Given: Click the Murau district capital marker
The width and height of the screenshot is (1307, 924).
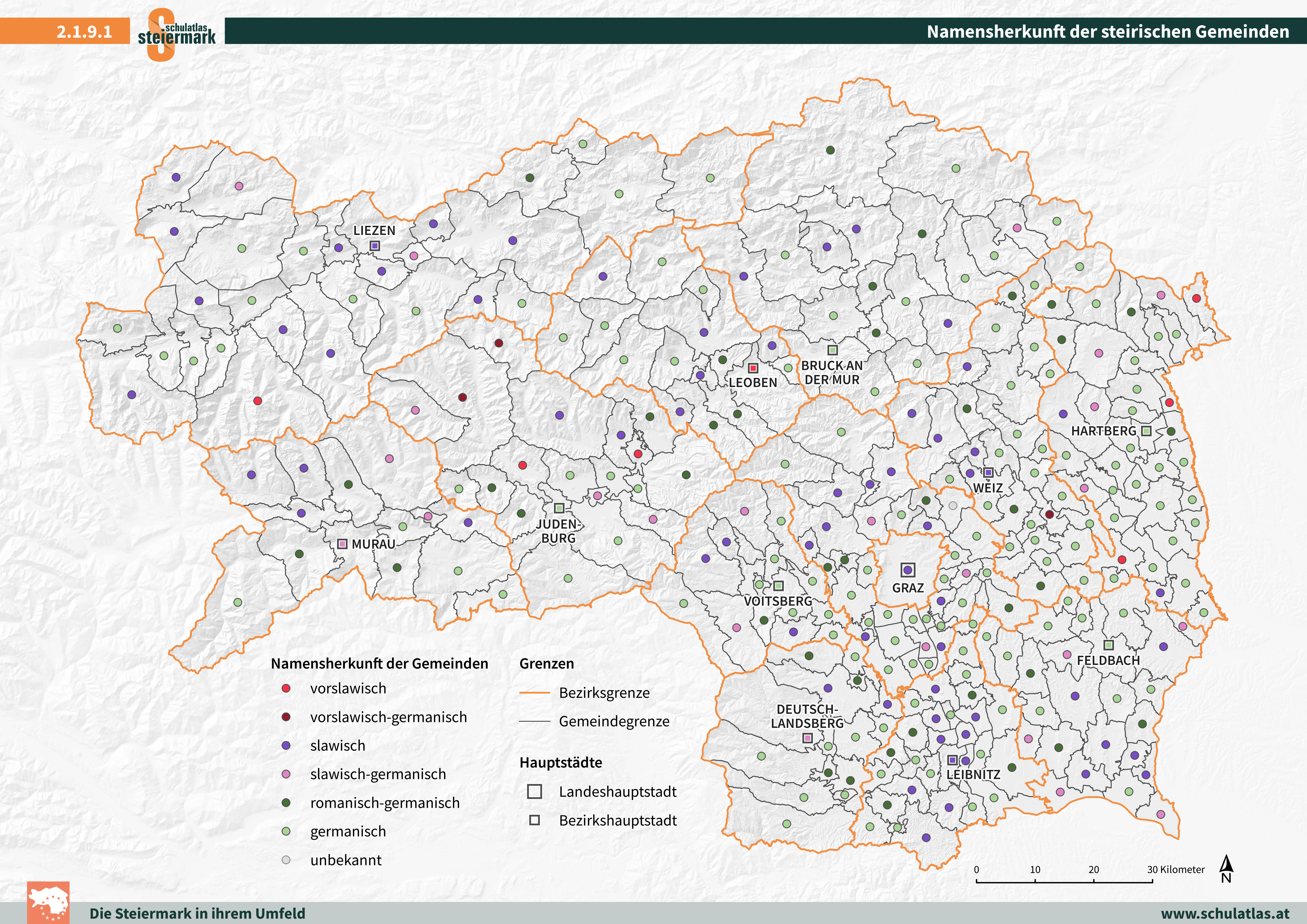Looking at the screenshot, I should [342, 544].
